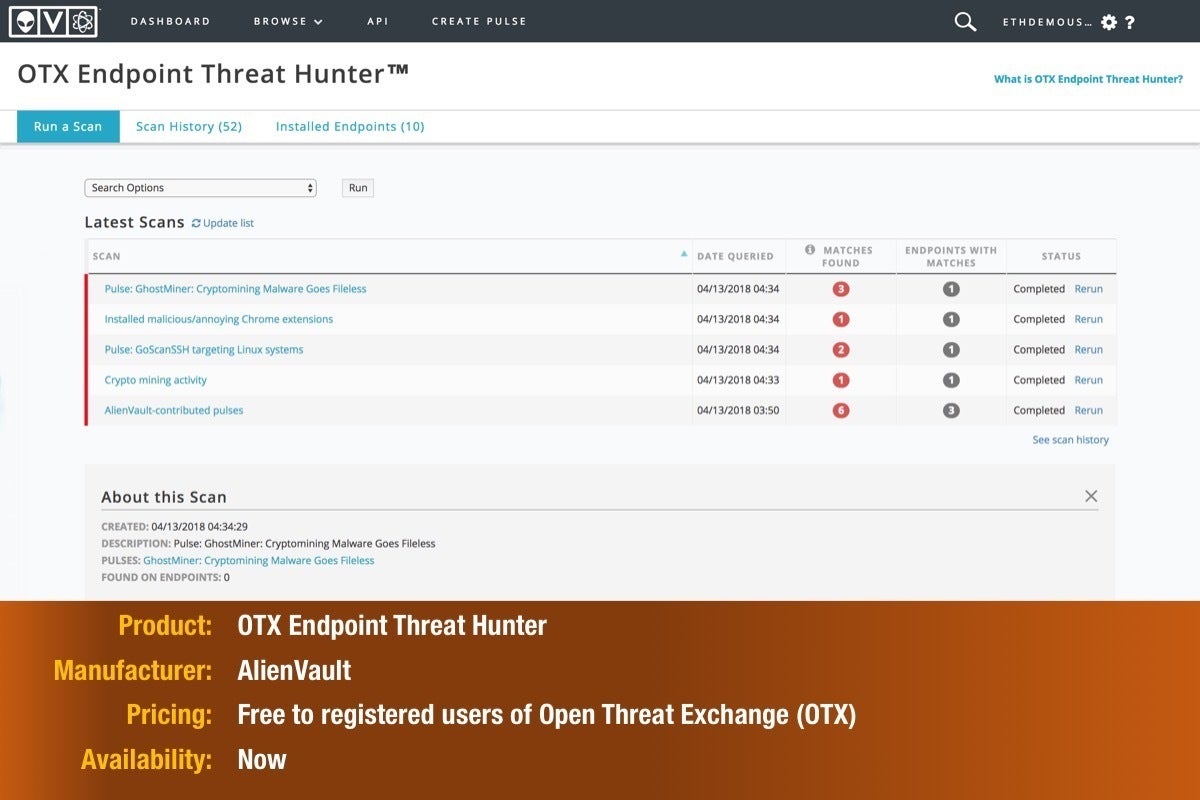1200x800 pixels.
Task: Open What is OTX Endpoint Threat Hunter link
Action: pos(1088,79)
